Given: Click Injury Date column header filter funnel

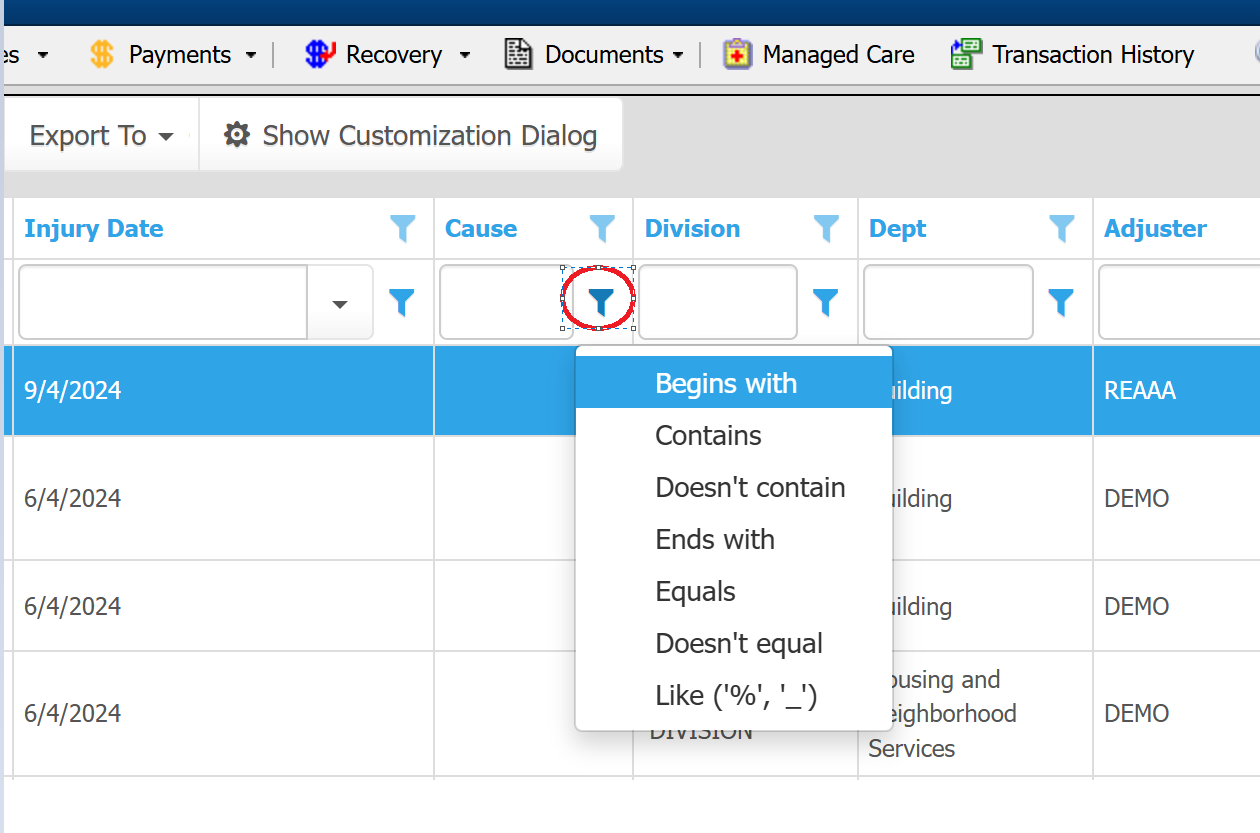Looking at the screenshot, I should point(402,229).
